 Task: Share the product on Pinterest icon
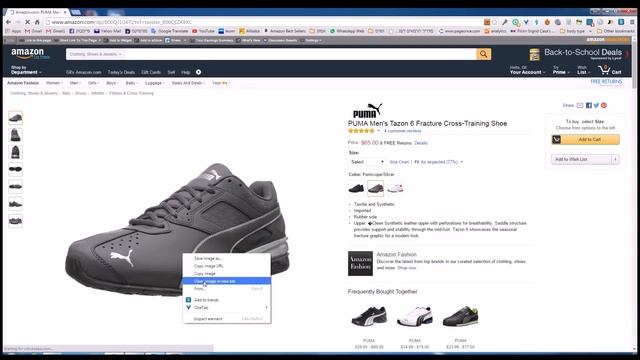point(604,105)
